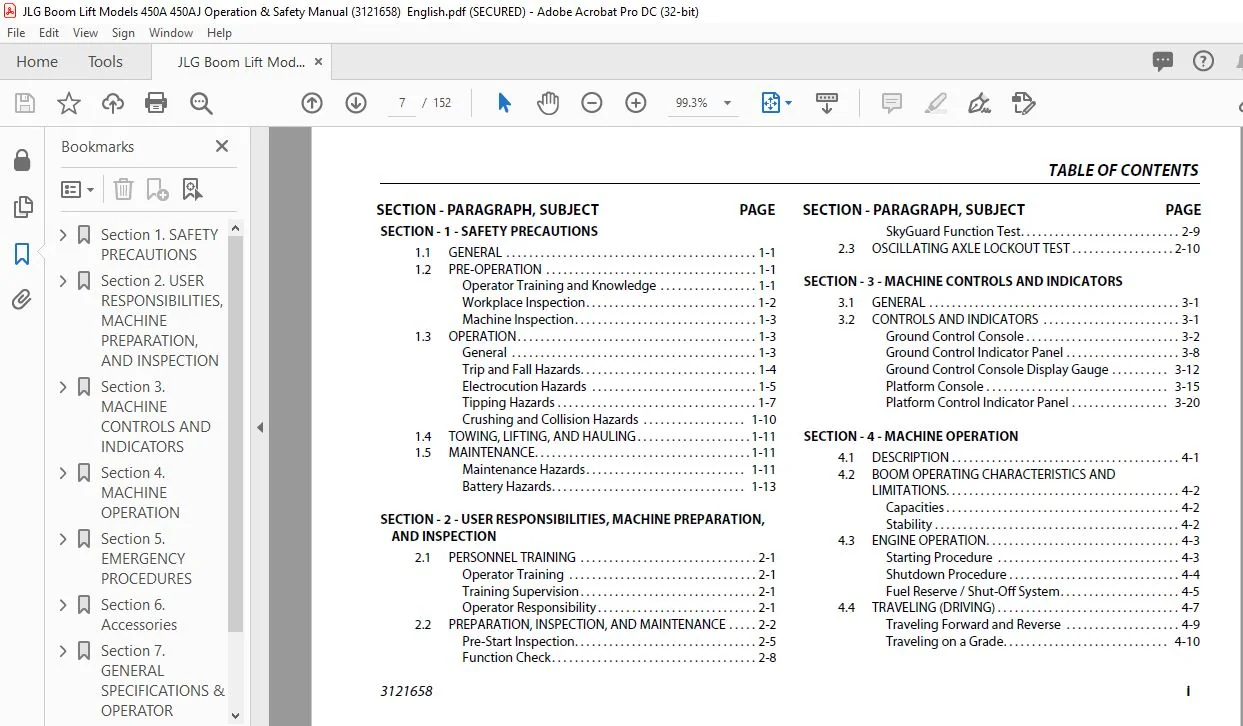Toggle the bookmarks panel icon
The height and width of the screenshot is (726, 1243).
pos(22,254)
